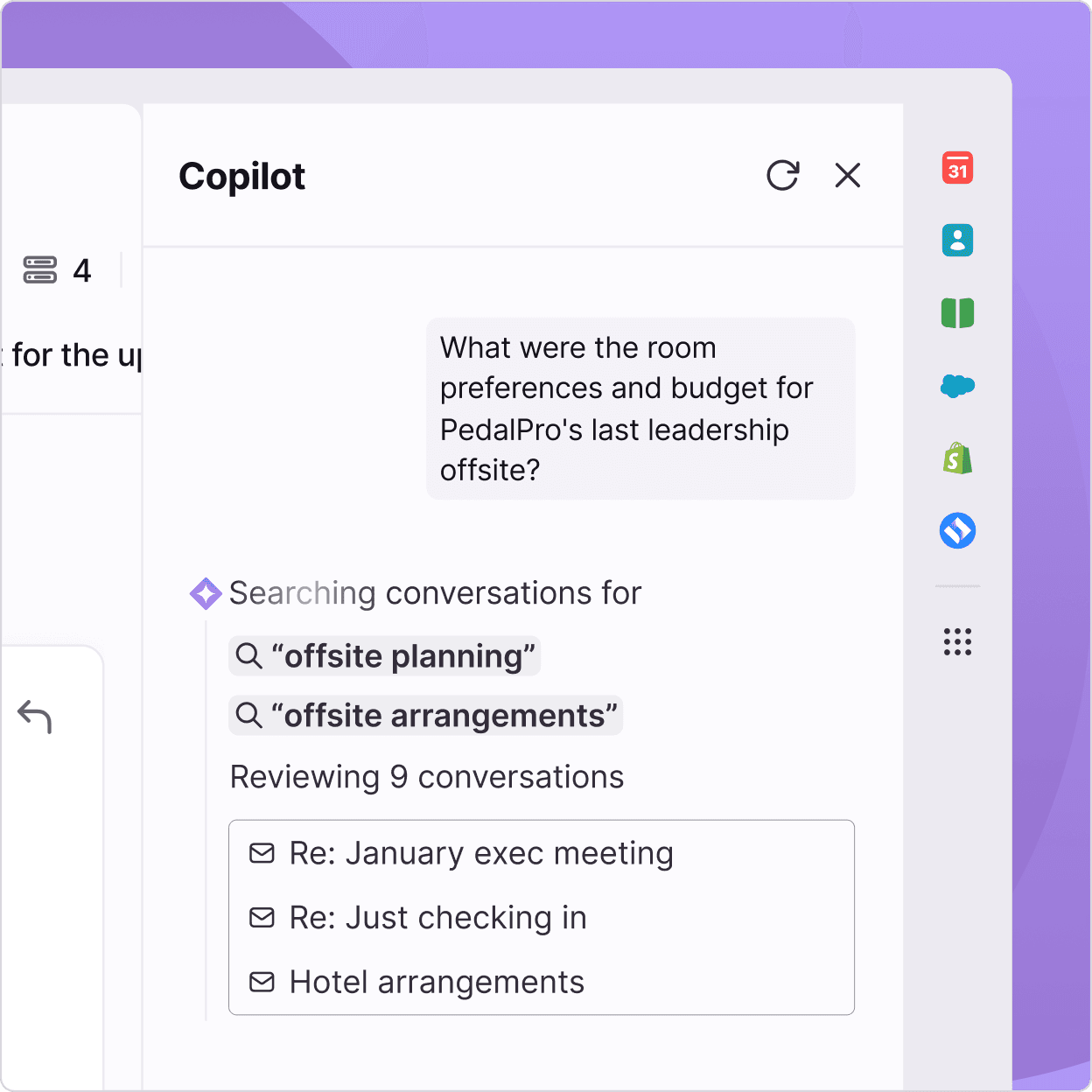Click the reply arrow icon
The width and height of the screenshot is (1092, 1092).
[35, 717]
